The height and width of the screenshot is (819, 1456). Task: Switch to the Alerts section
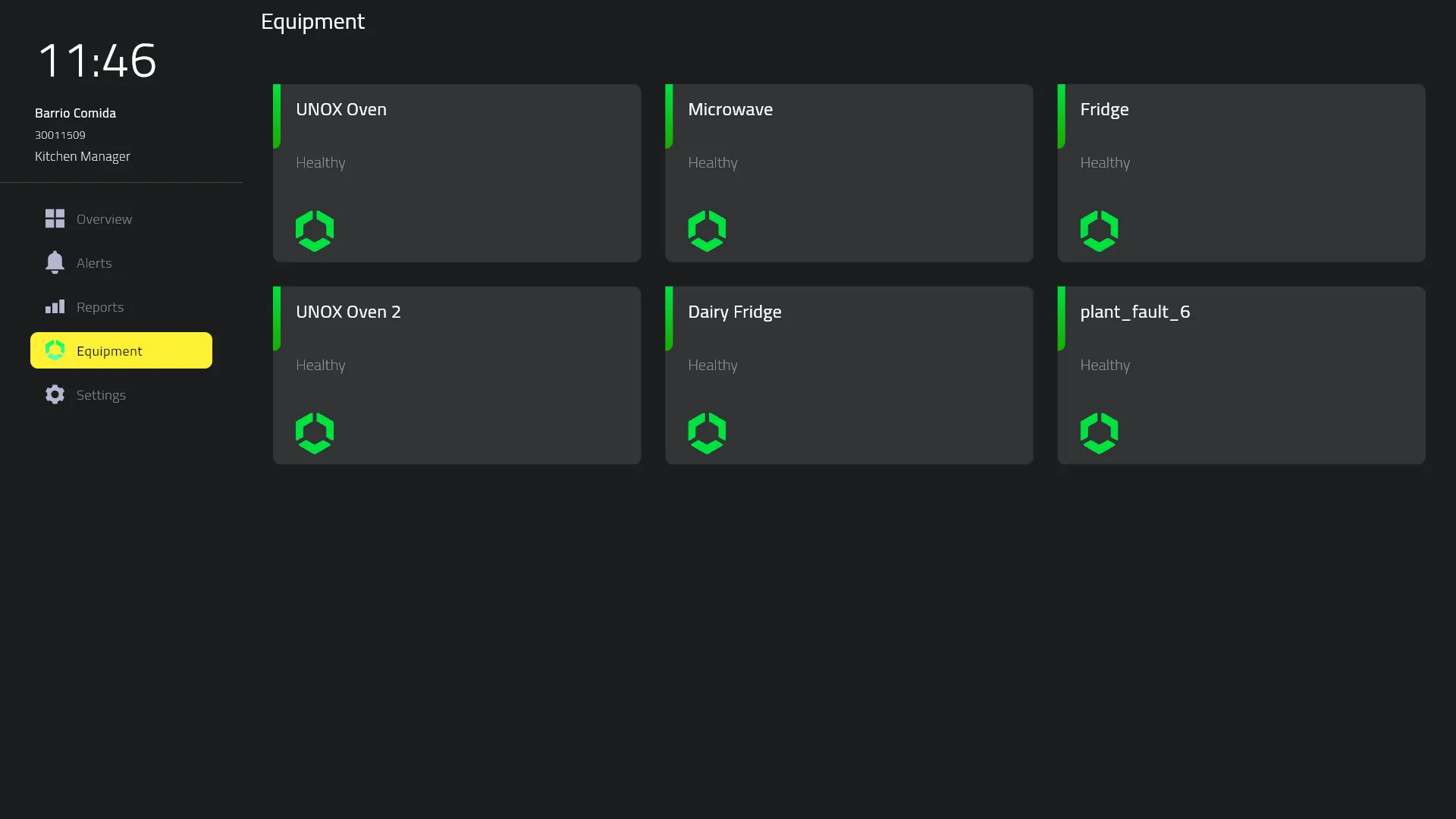click(x=93, y=262)
